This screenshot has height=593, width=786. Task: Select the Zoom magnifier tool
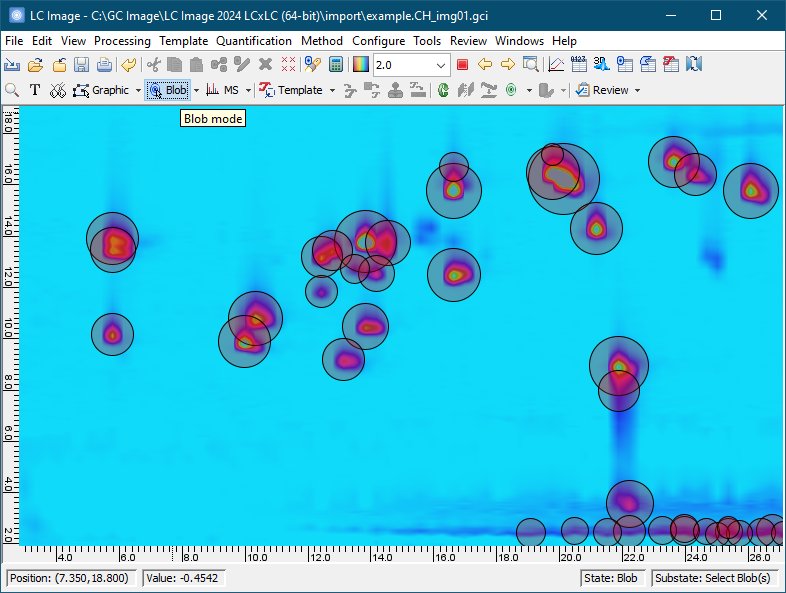click(x=13, y=90)
